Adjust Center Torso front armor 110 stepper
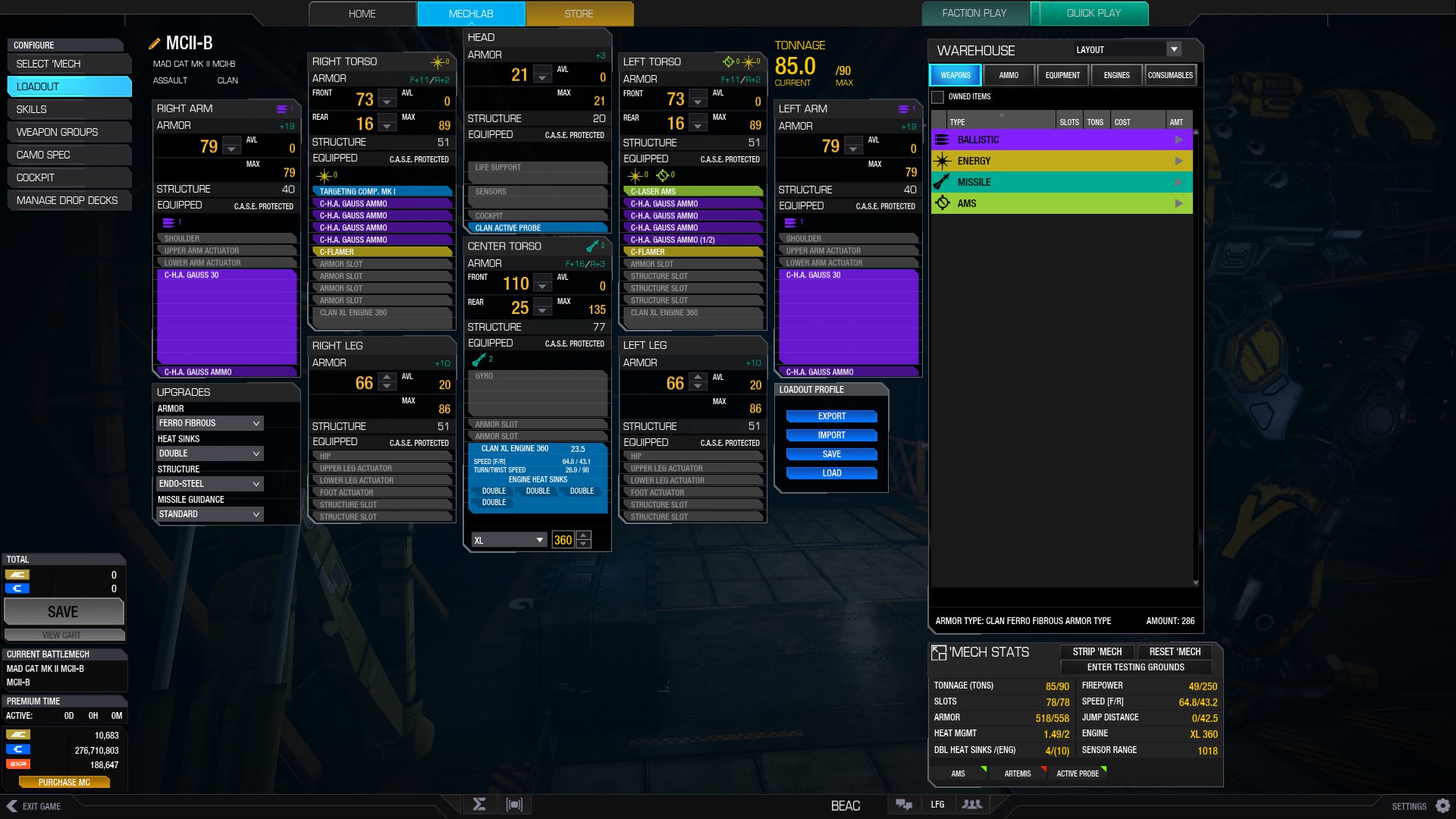 (x=542, y=284)
